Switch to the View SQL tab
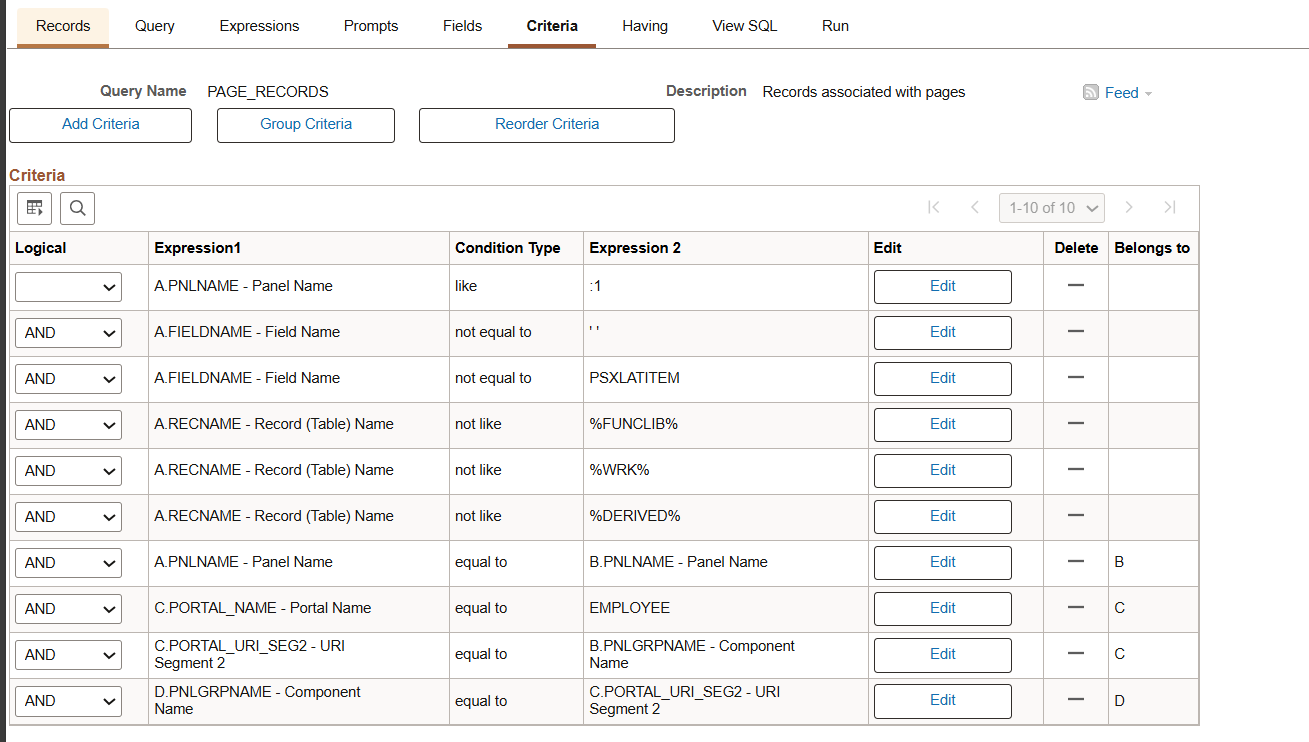 (x=744, y=26)
